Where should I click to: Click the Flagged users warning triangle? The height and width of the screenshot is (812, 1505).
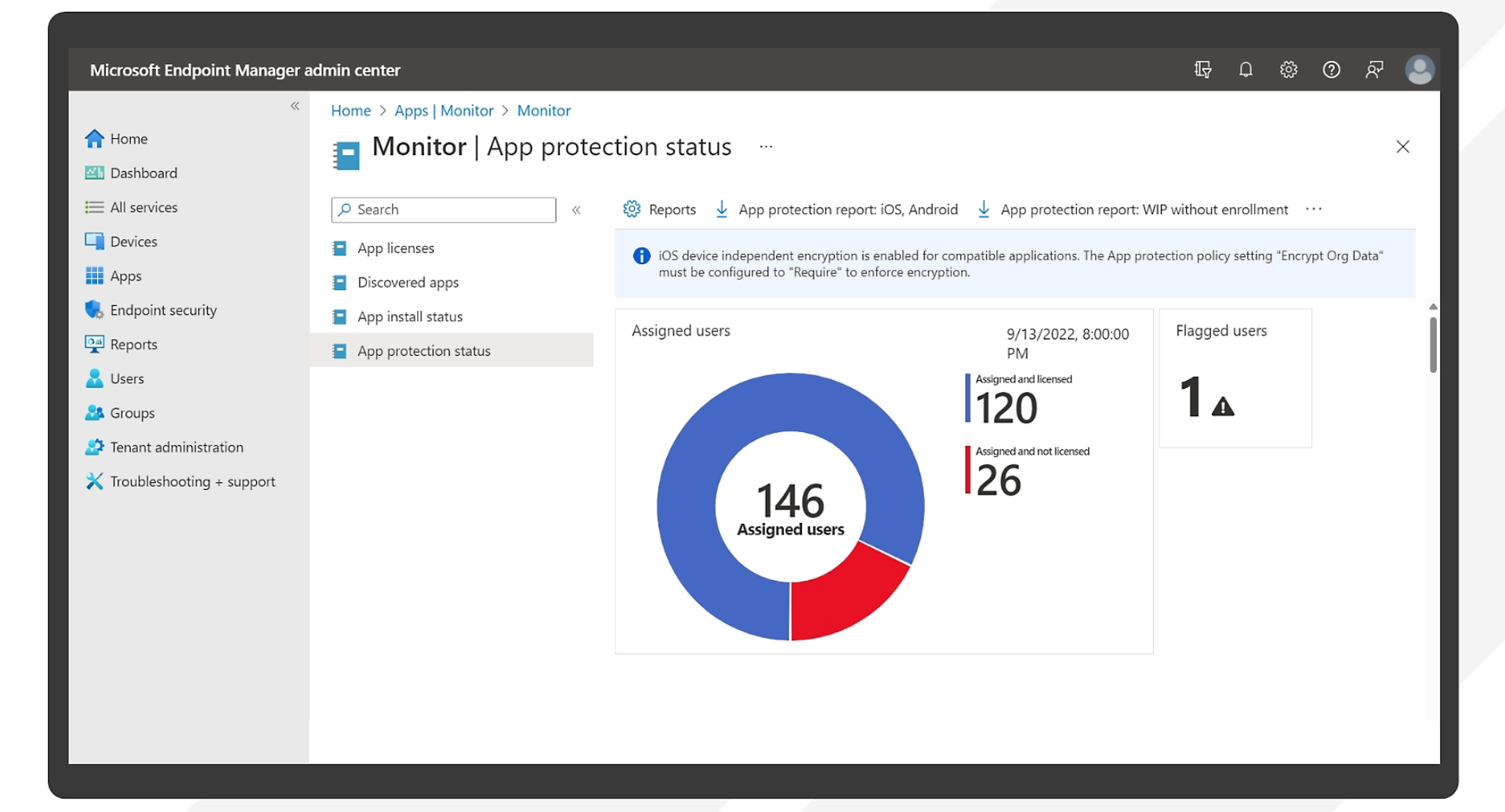[x=1223, y=407]
